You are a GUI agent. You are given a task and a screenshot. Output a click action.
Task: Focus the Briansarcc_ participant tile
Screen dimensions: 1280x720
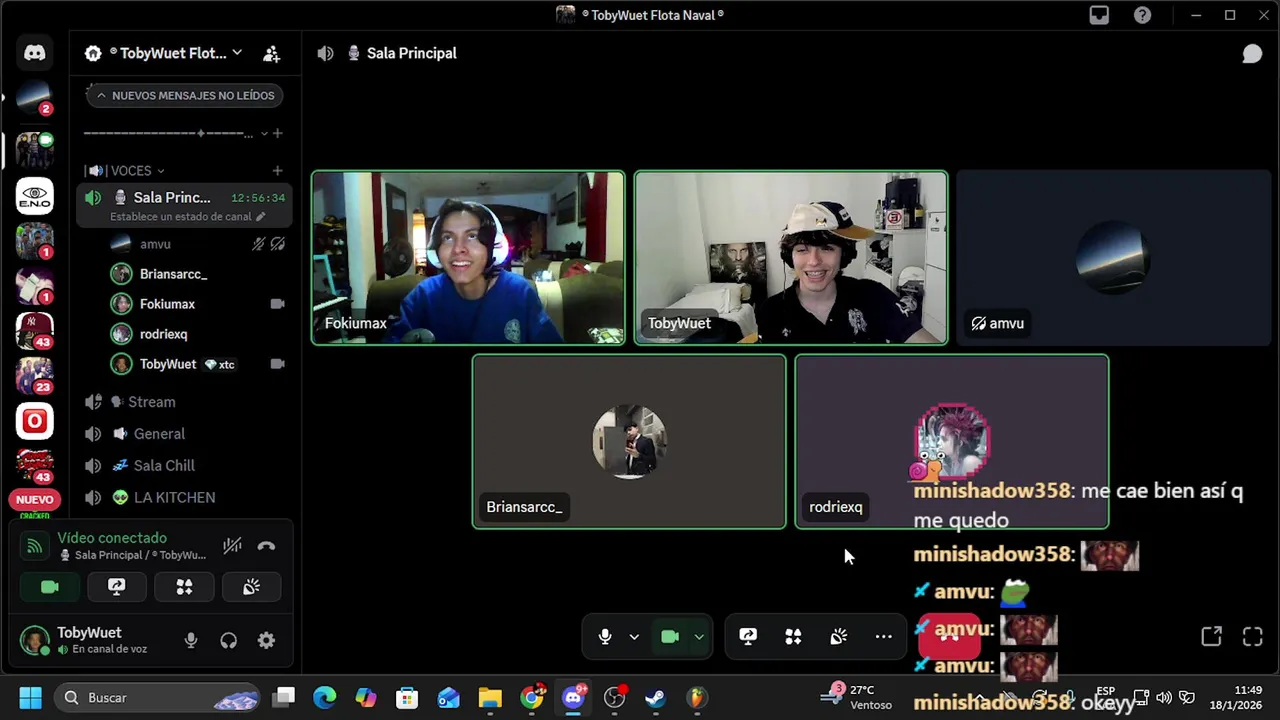629,442
